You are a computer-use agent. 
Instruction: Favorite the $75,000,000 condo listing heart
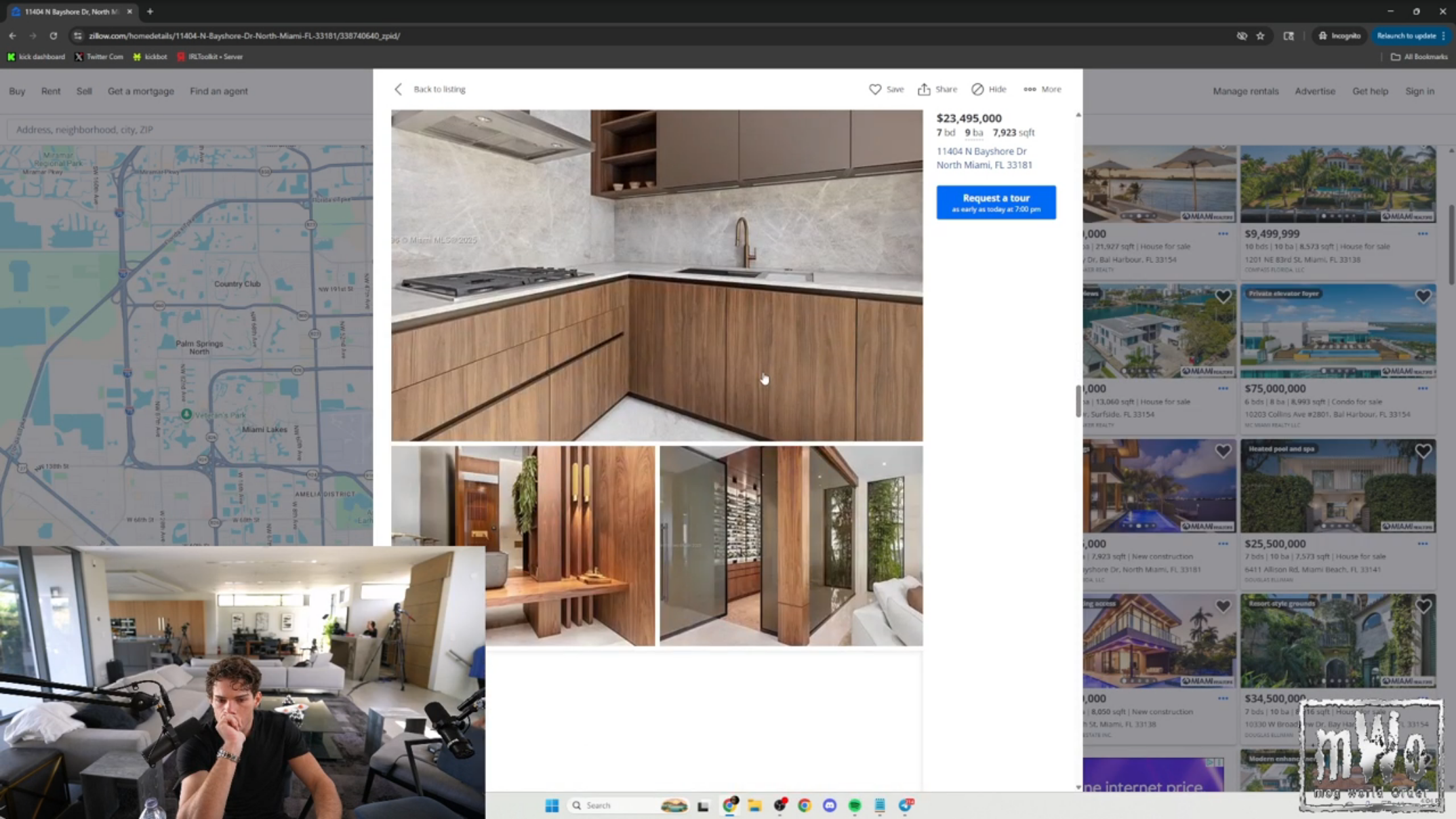coord(1423,296)
